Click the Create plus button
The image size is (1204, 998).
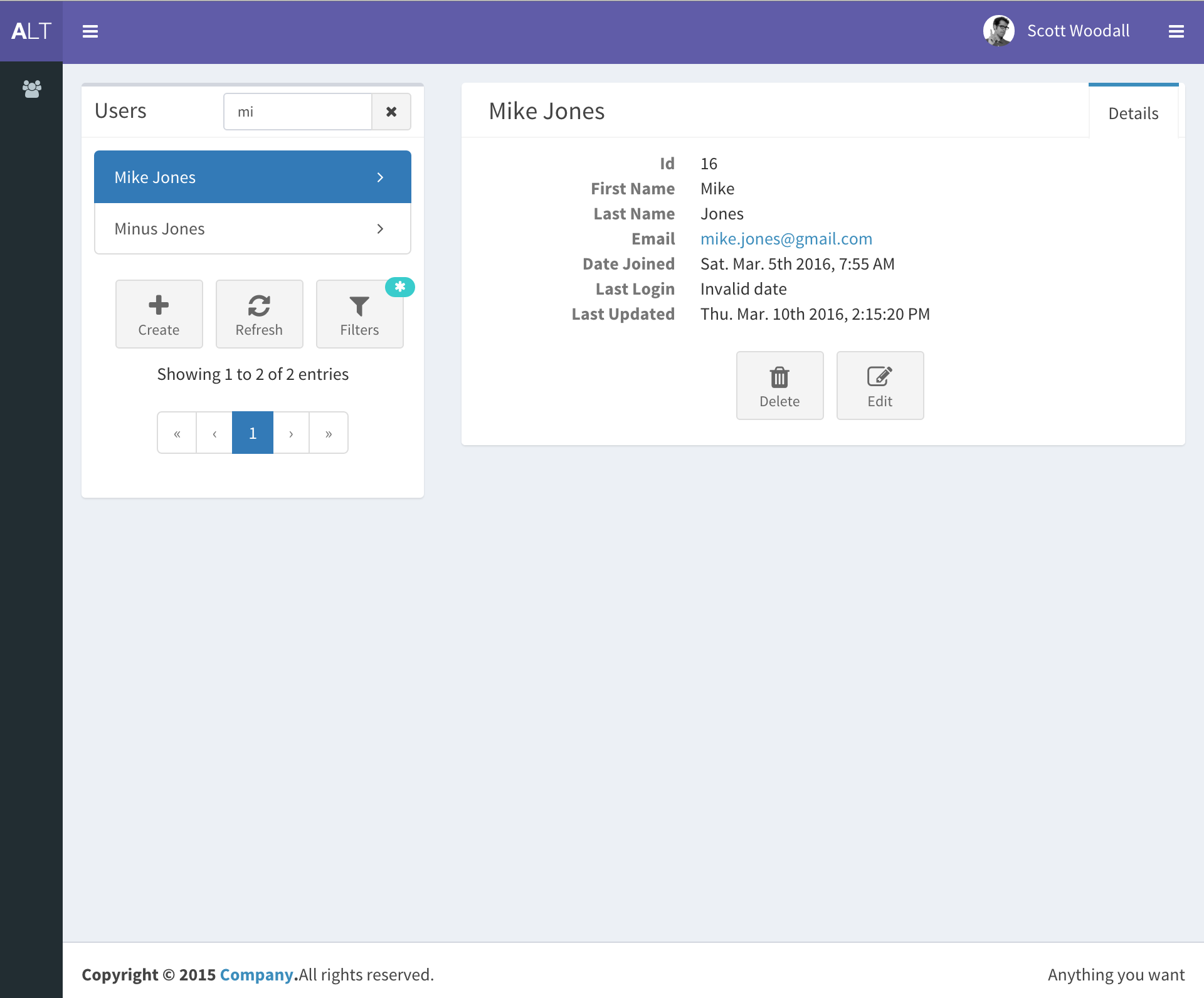(x=159, y=314)
